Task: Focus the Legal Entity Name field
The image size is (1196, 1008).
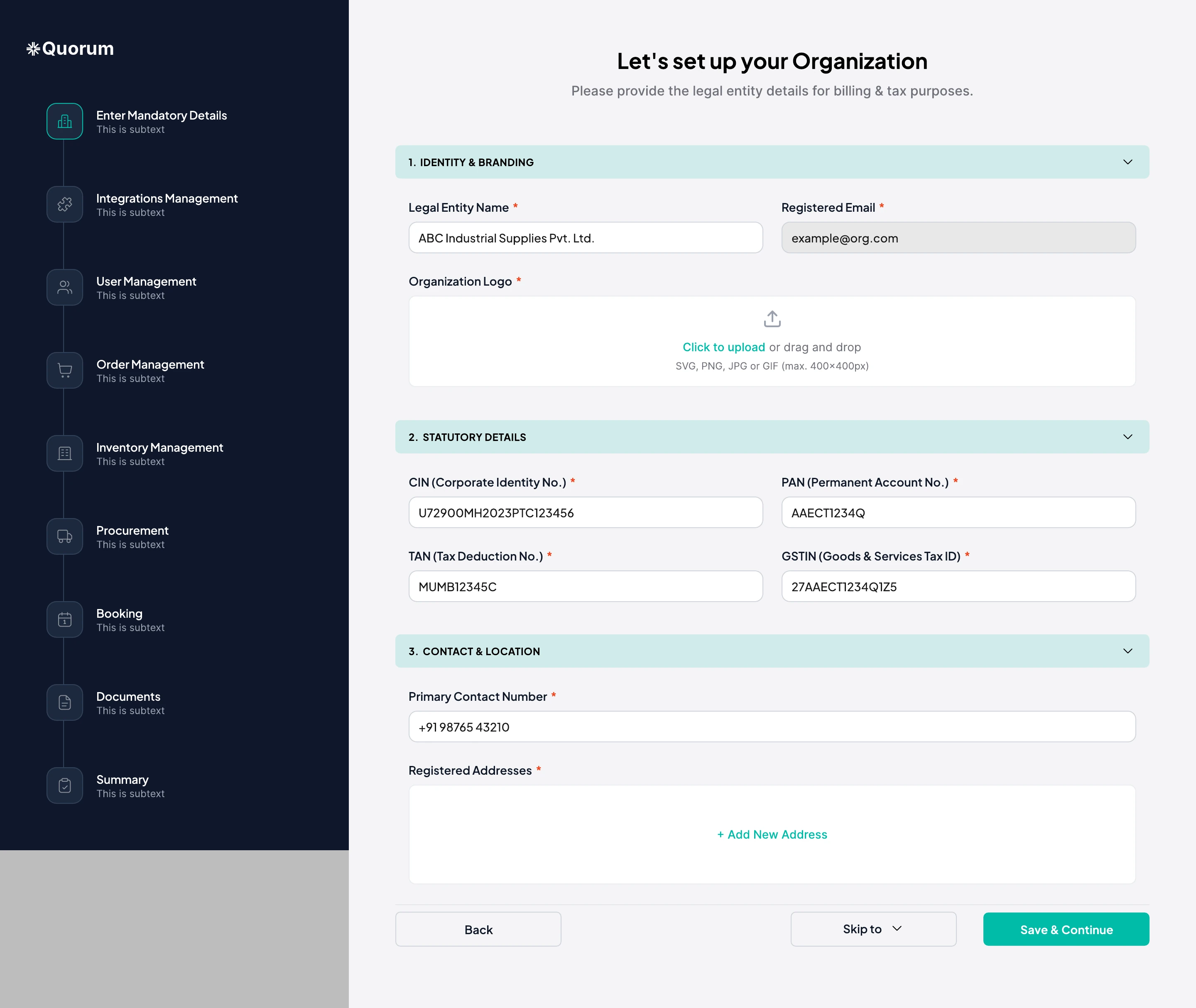Action: [586, 238]
